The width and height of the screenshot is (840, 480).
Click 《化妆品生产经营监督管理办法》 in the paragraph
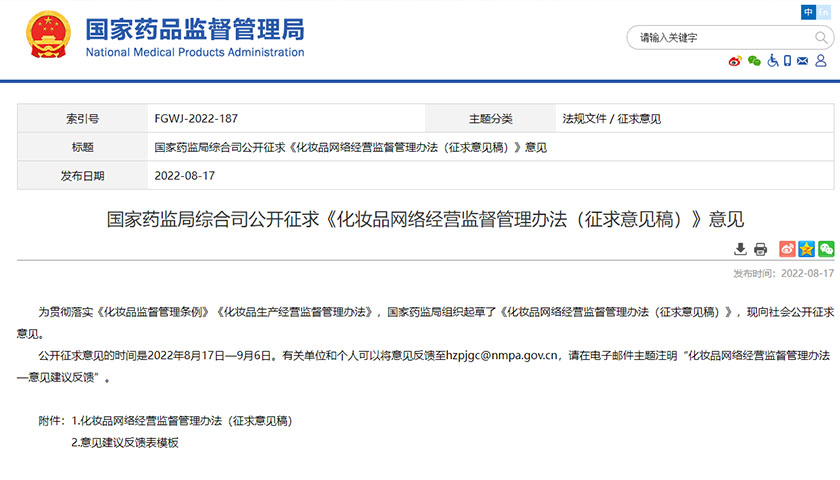[295, 312]
